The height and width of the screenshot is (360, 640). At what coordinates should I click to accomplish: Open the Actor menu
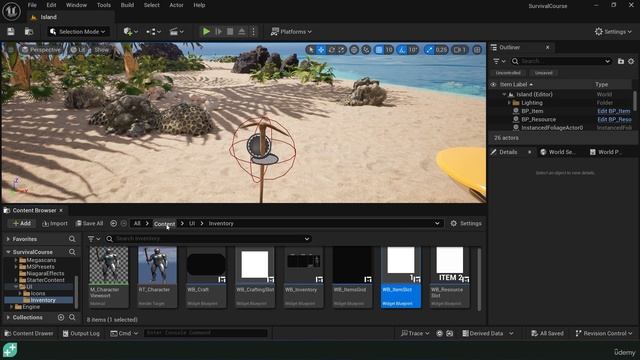point(176,5)
